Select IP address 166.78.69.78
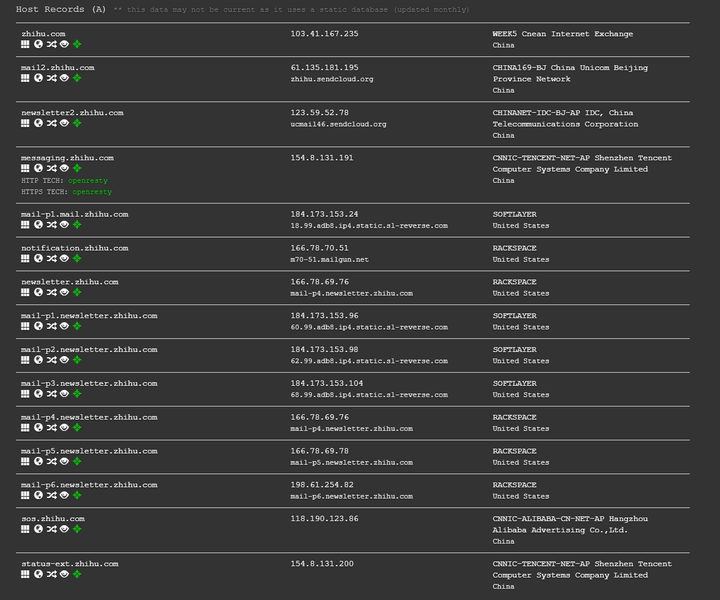 click(319, 451)
